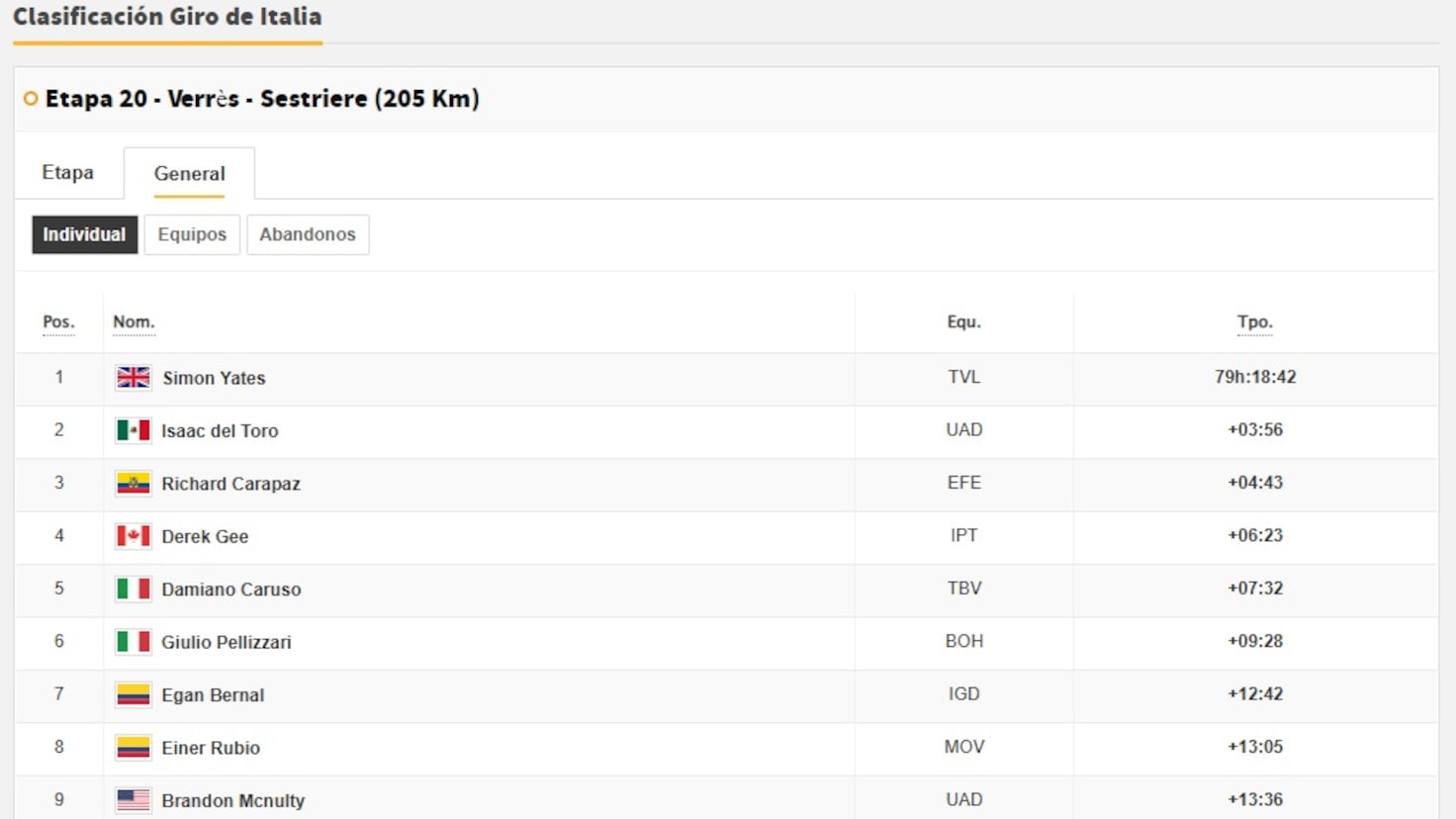1456x819 pixels.
Task: Click the Clasificación Giro de Italia heading
Action: pos(167,17)
